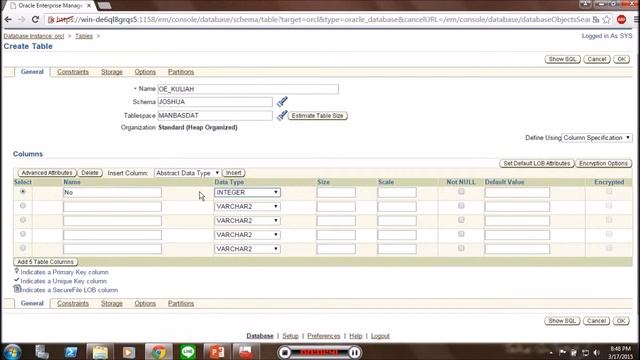Switch to the top Constraints tab

point(73,72)
